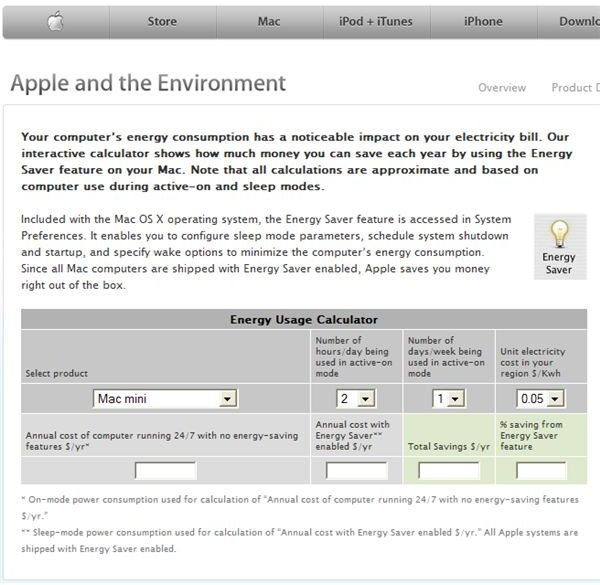Click the annual cost 24/7 output field
The image size is (600, 585).
[166, 471]
